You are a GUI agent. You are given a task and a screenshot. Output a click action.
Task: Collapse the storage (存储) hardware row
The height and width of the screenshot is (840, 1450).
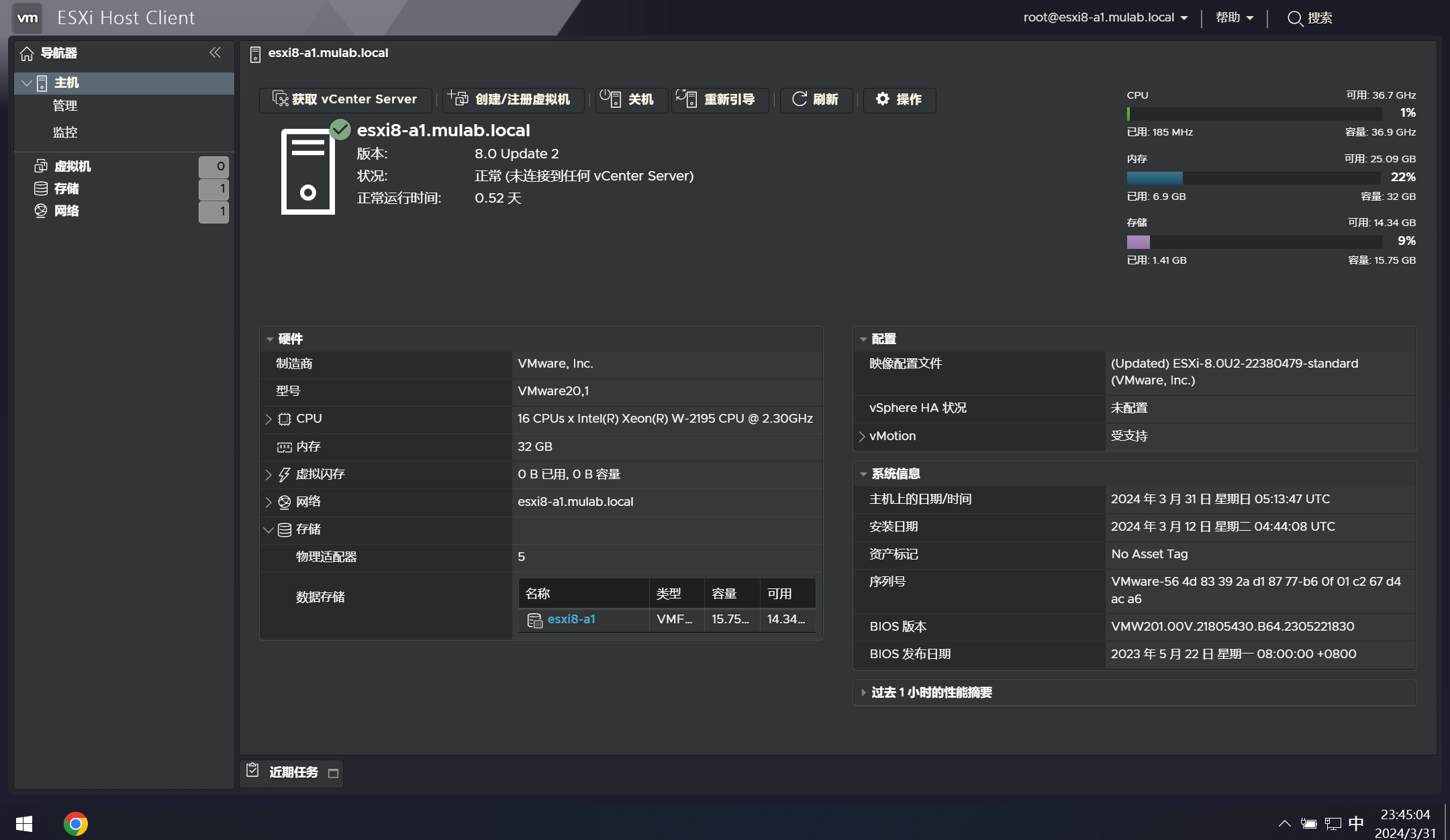coord(269,530)
